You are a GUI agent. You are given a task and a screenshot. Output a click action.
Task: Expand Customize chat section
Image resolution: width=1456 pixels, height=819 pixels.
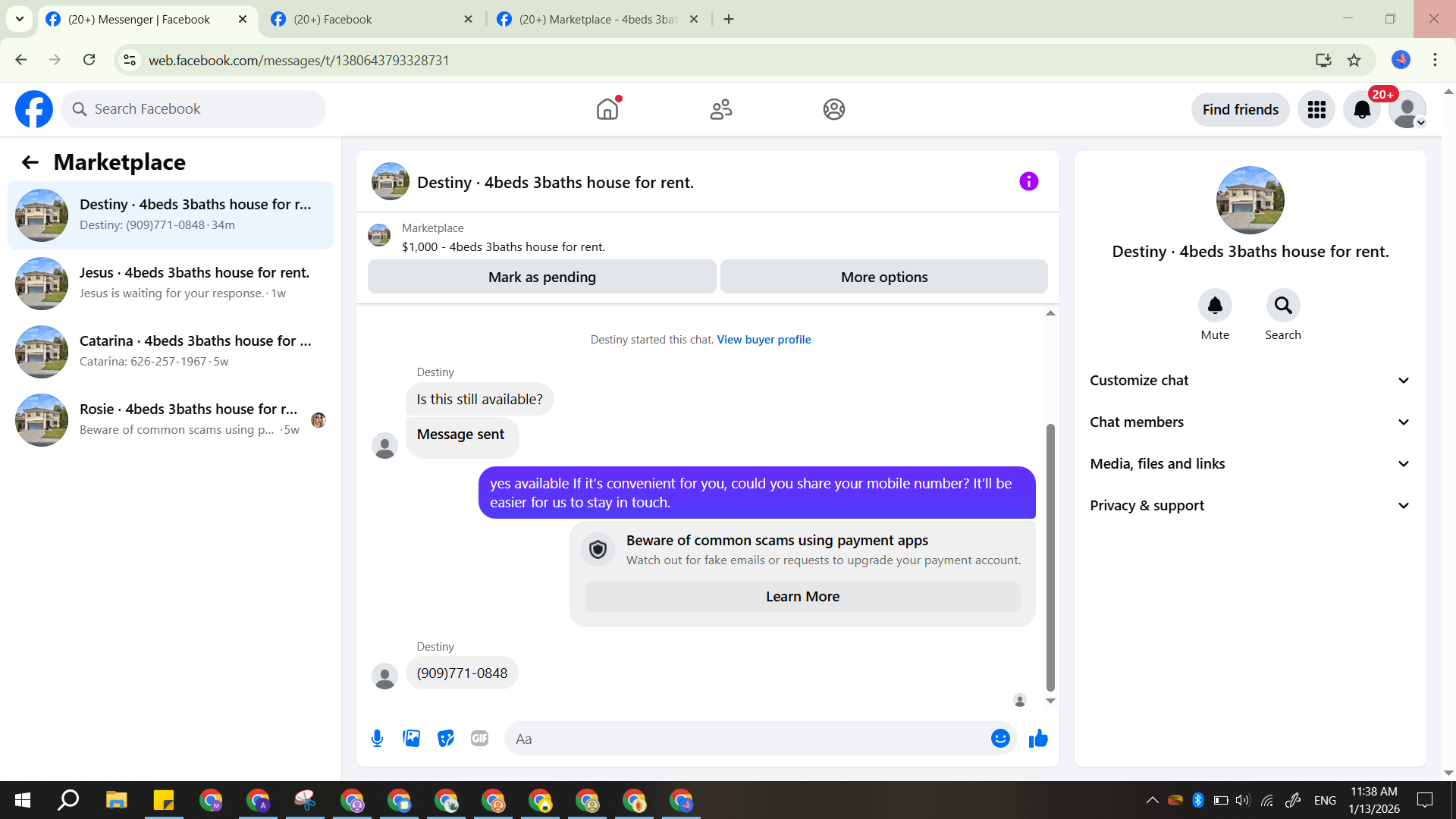[1250, 381]
